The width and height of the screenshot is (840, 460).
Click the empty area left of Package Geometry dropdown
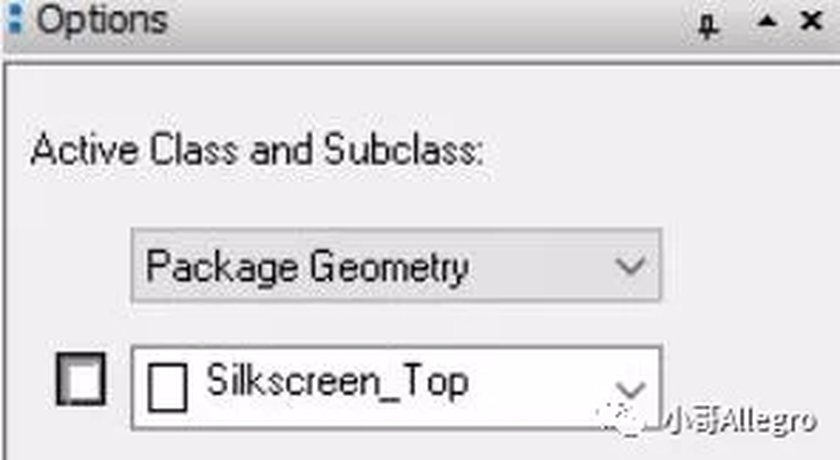(69, 265)
